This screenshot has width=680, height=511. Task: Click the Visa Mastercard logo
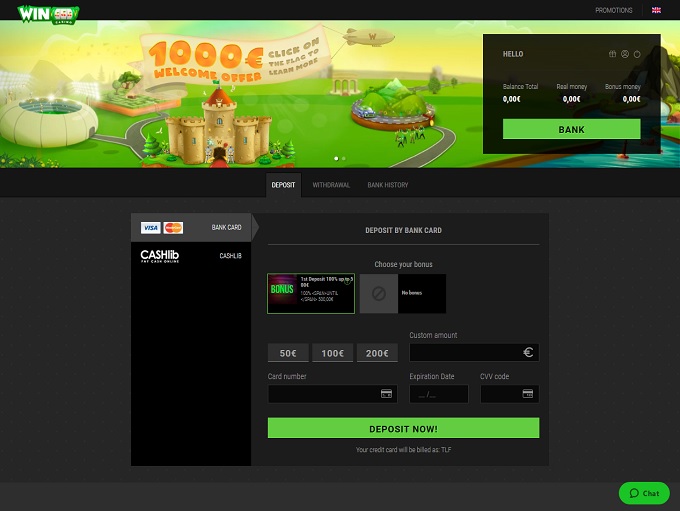[x=162, y=228]
